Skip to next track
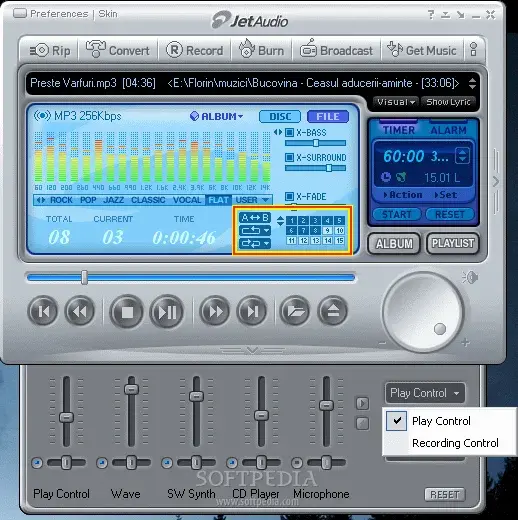 pyautogui.click(x=252, y=311)
